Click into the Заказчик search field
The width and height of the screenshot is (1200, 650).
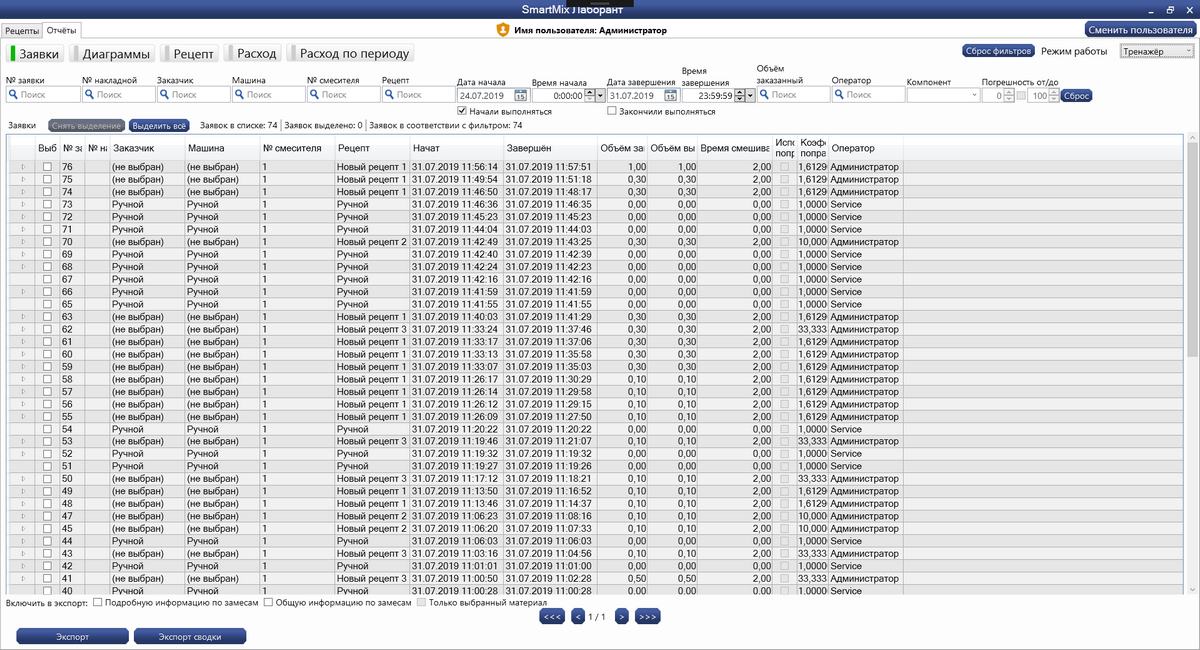193,95
